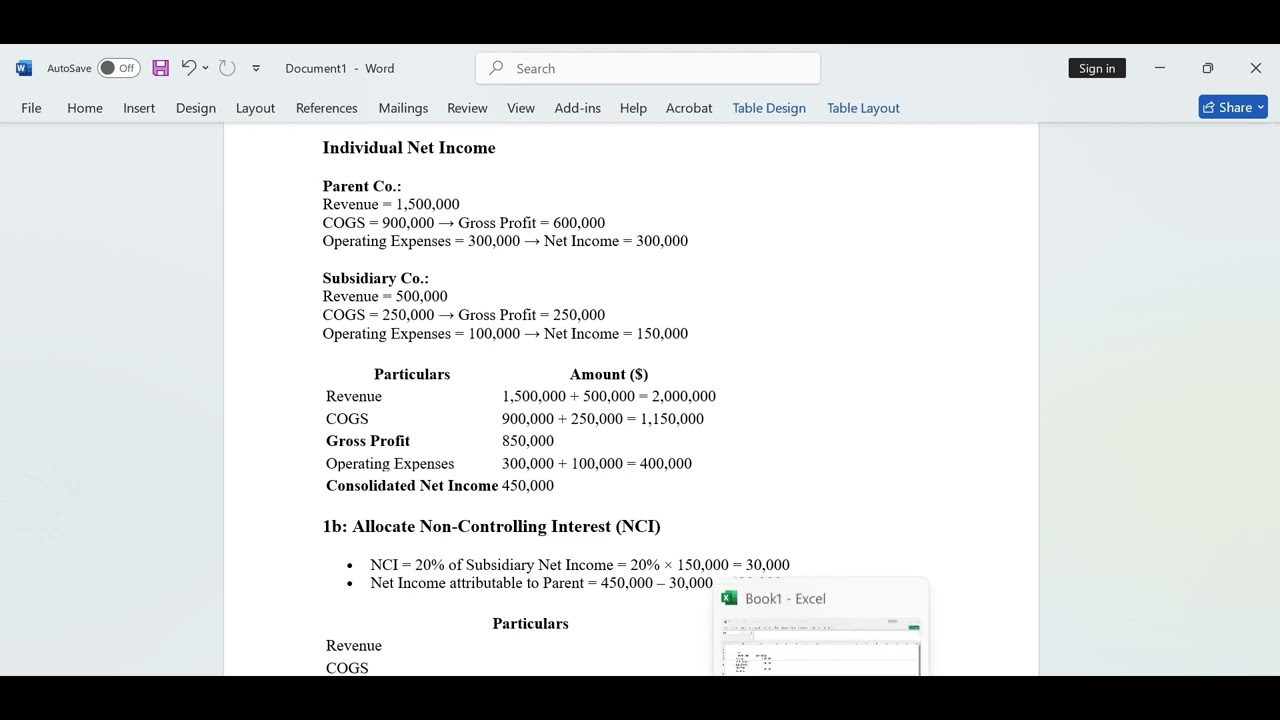Click the 'Individual Net Income' heading
Image resolution: width=1280 pixels, height=720 pixels.
tap(409, 148)
